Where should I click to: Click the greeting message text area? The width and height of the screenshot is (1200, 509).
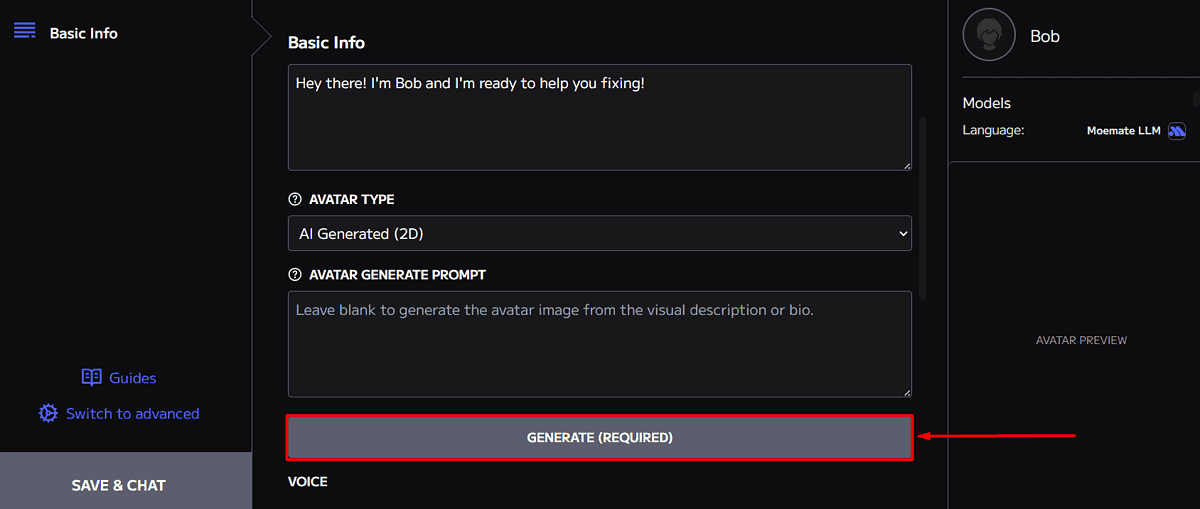coord(599,117)
